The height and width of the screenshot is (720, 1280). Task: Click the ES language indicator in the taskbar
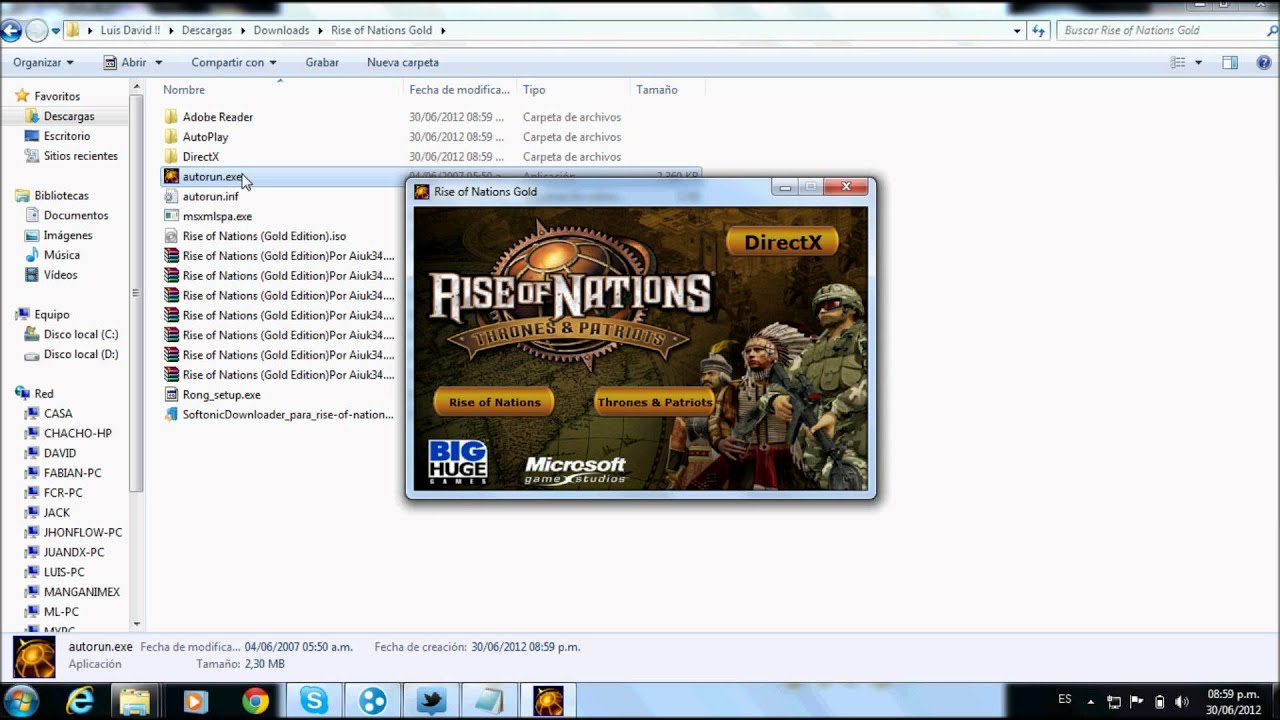[1065, 699]
